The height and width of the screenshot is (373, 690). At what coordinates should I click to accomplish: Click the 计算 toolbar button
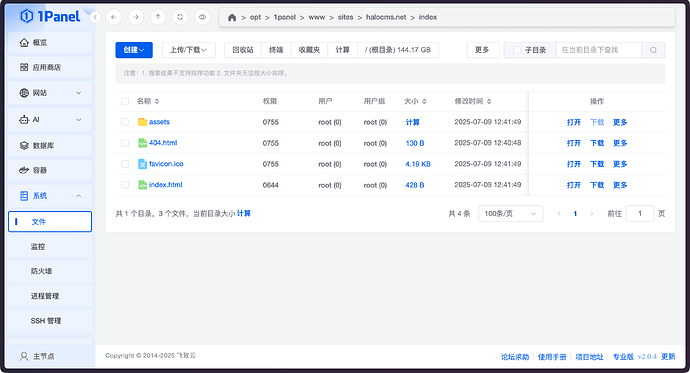342,50
